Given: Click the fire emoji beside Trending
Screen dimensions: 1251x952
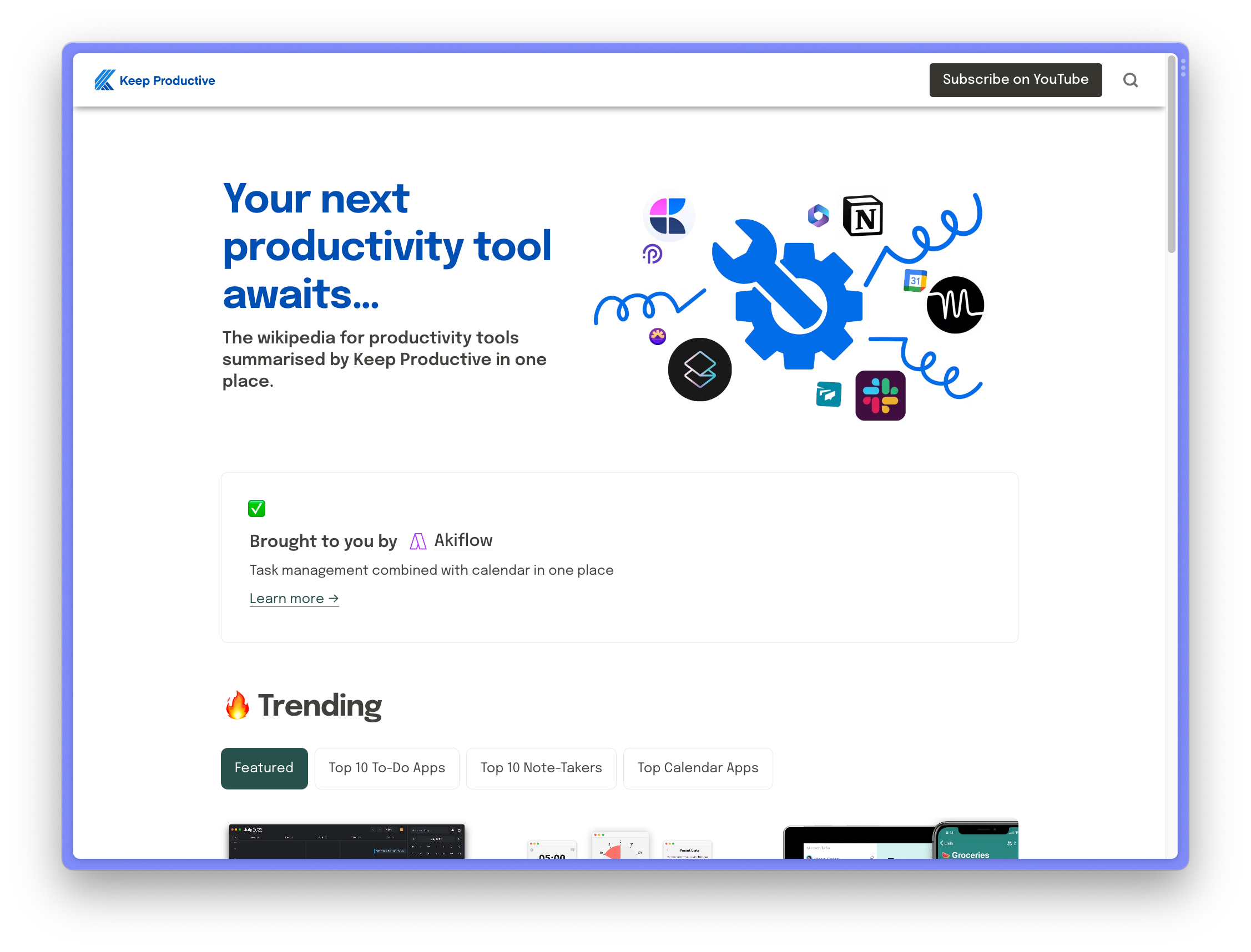Looking at the screenshot, I should pos(237,705).
